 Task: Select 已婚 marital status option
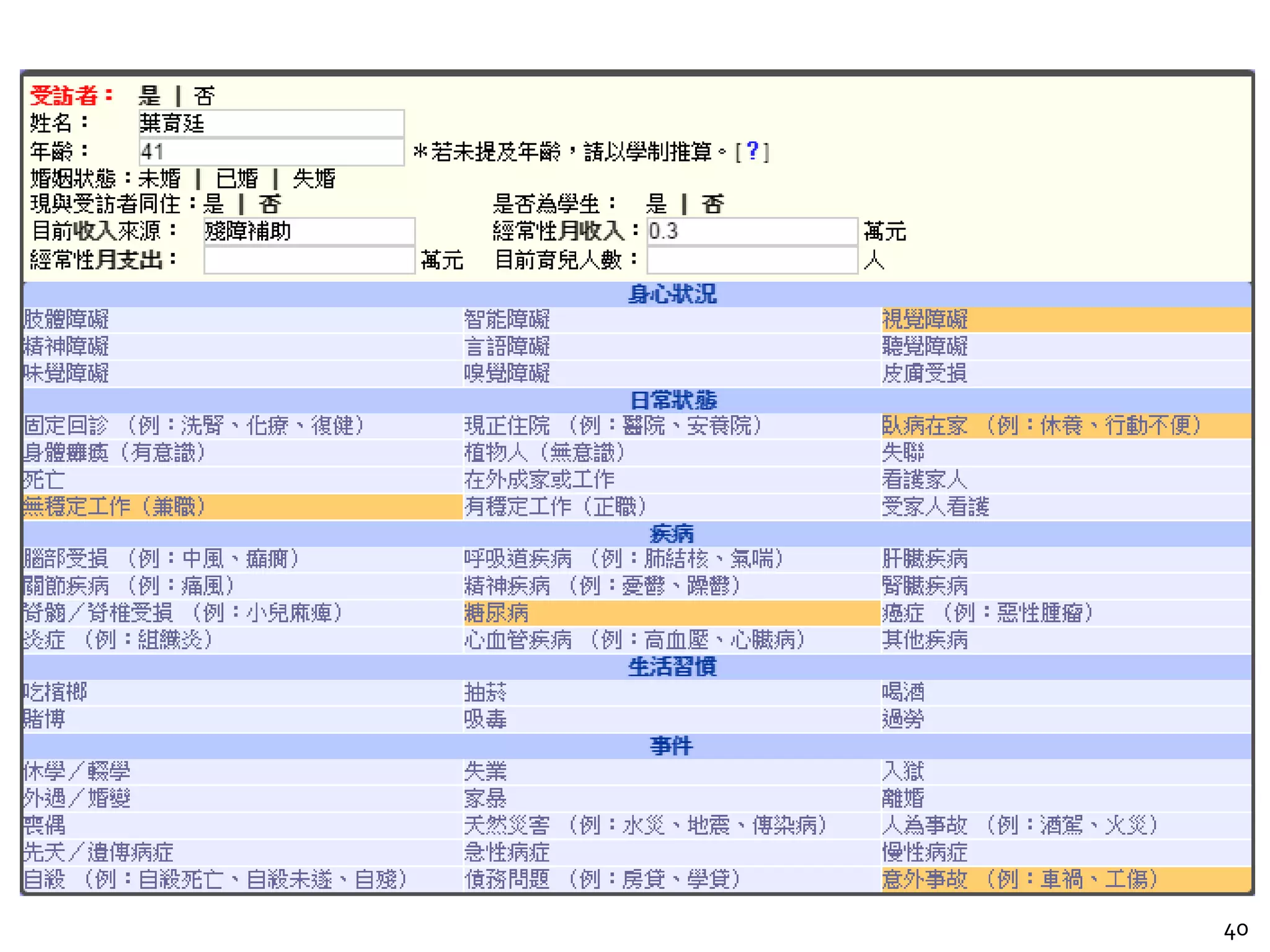click(236, 178)
